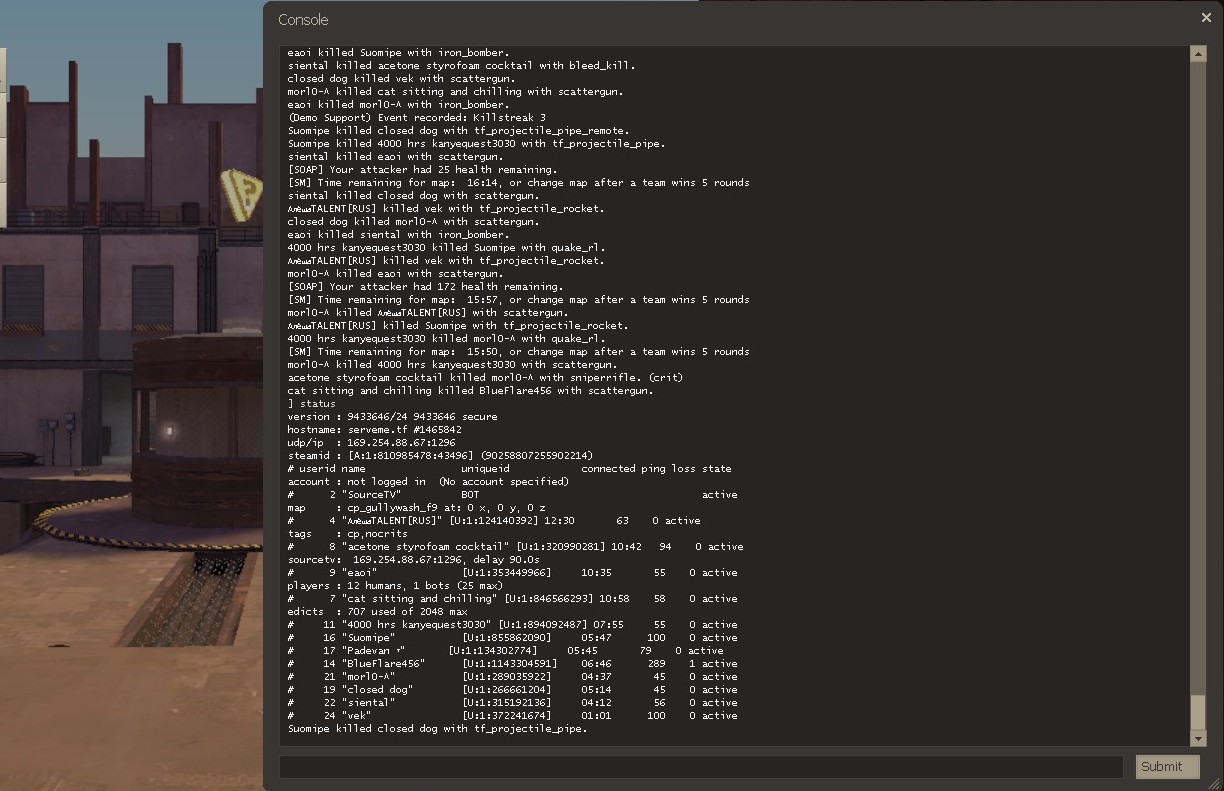The image size is (1224, 791).
Task: Select the "BlueFlare456" player row
Action: click(x=510, y=664)
